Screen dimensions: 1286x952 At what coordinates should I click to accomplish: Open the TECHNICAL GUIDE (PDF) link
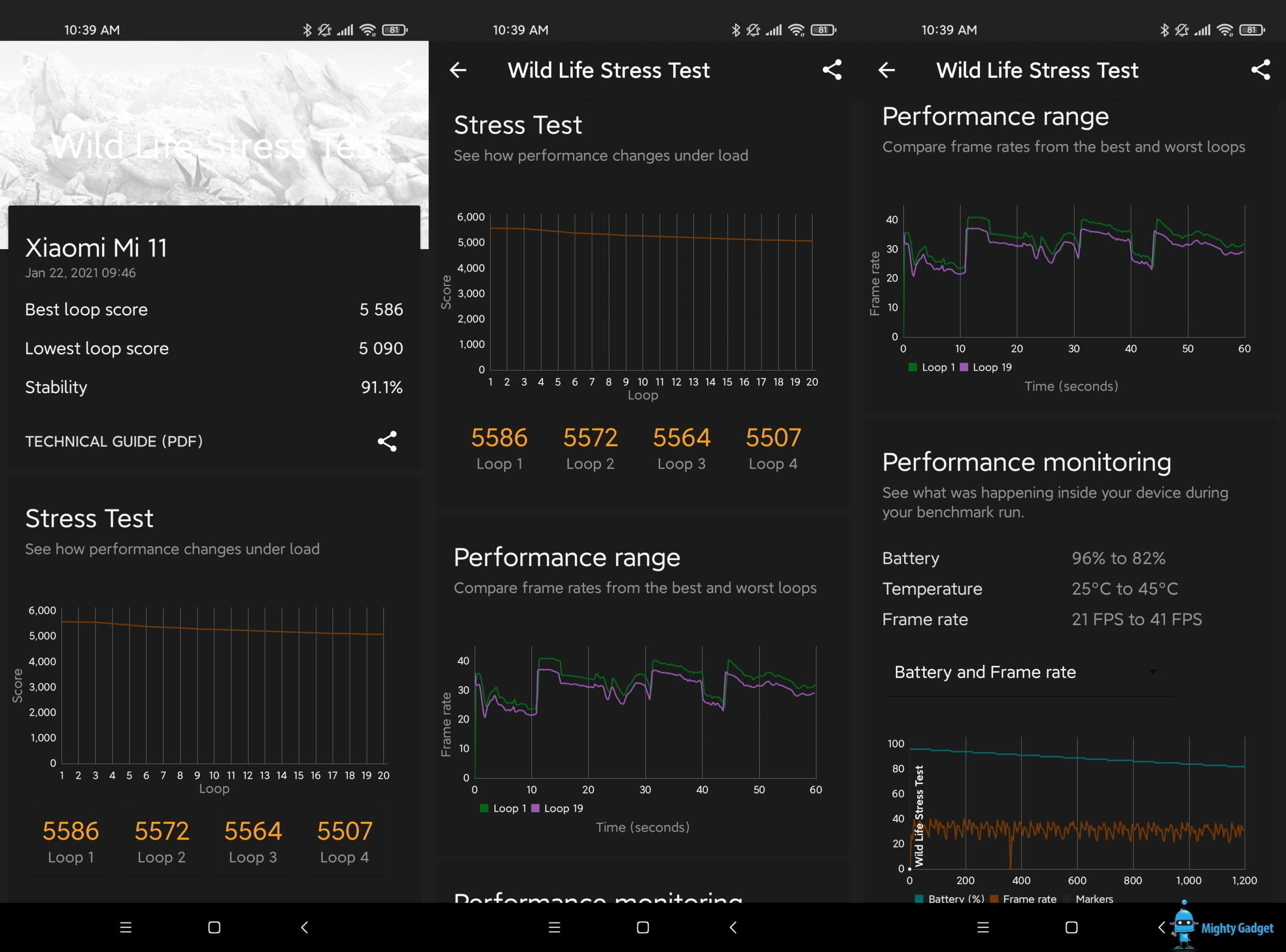[114, 441]
